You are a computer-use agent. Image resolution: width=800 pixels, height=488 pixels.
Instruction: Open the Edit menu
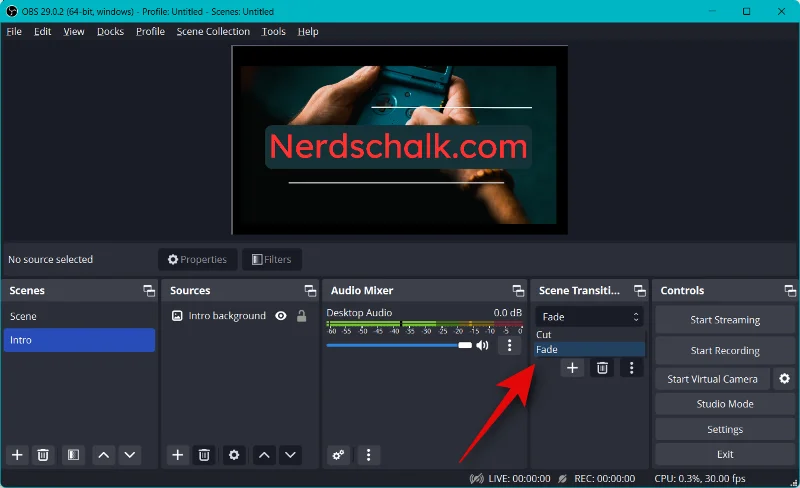pos(42,32)
